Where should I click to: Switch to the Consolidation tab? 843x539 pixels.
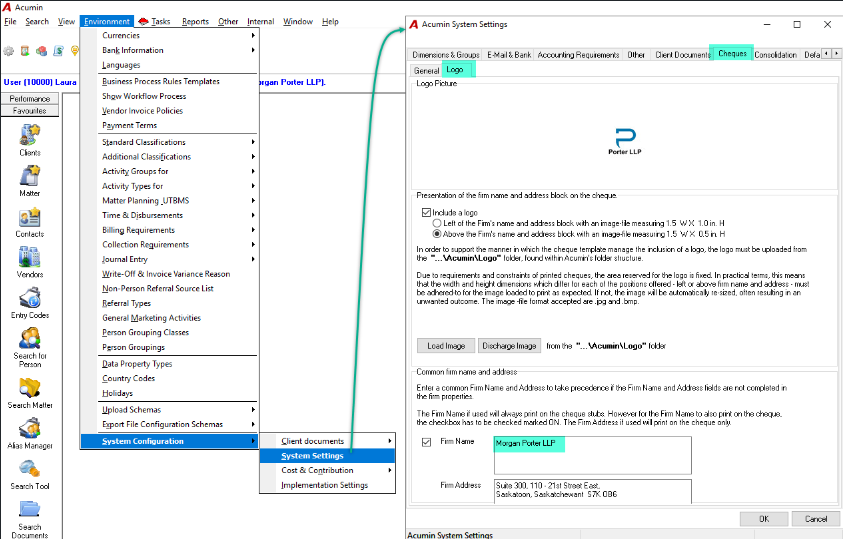tap(775, 55)
